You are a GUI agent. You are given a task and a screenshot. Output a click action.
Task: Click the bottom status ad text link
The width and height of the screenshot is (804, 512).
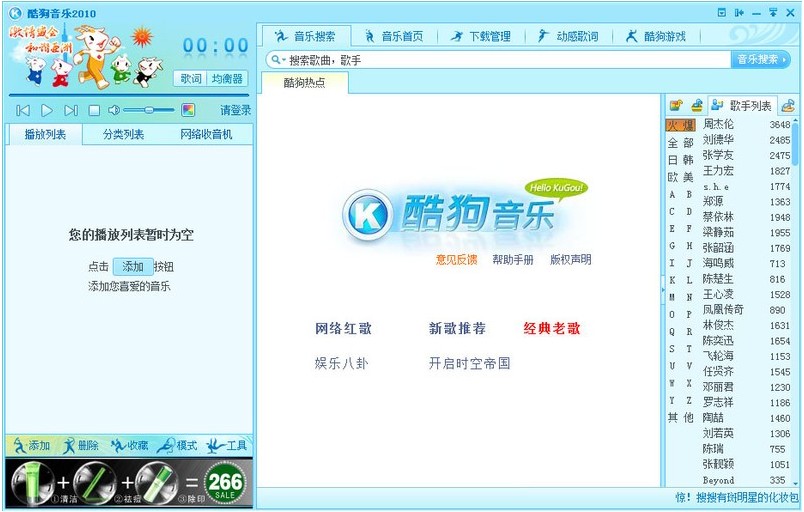coord(737,497)
